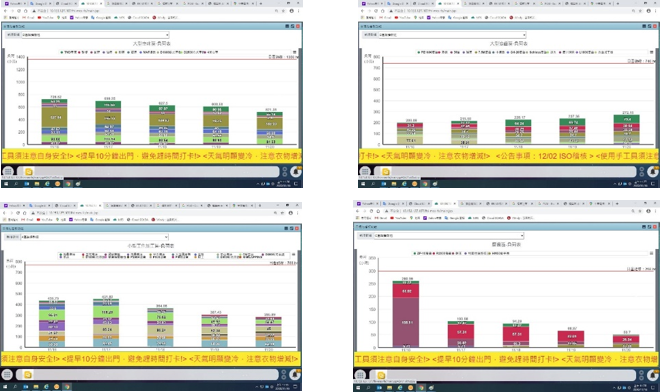The image size is (660, 392).
Task: Open the home icon in the multi-row legend chart's browser
Action: point(25,213)
